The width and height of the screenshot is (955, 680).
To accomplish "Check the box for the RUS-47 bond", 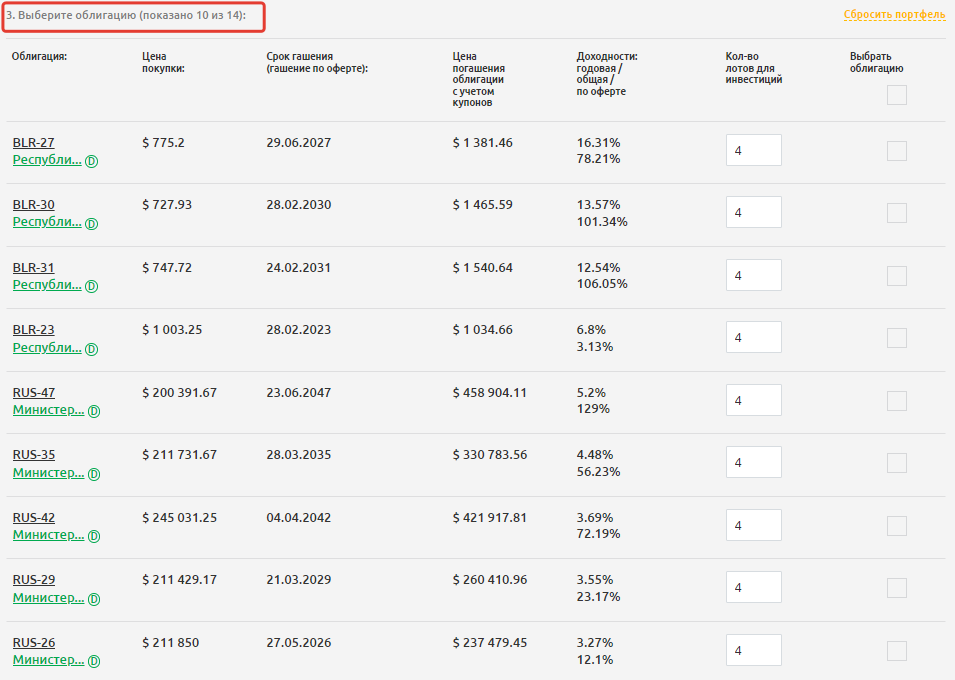I will [x=897, y=401].
